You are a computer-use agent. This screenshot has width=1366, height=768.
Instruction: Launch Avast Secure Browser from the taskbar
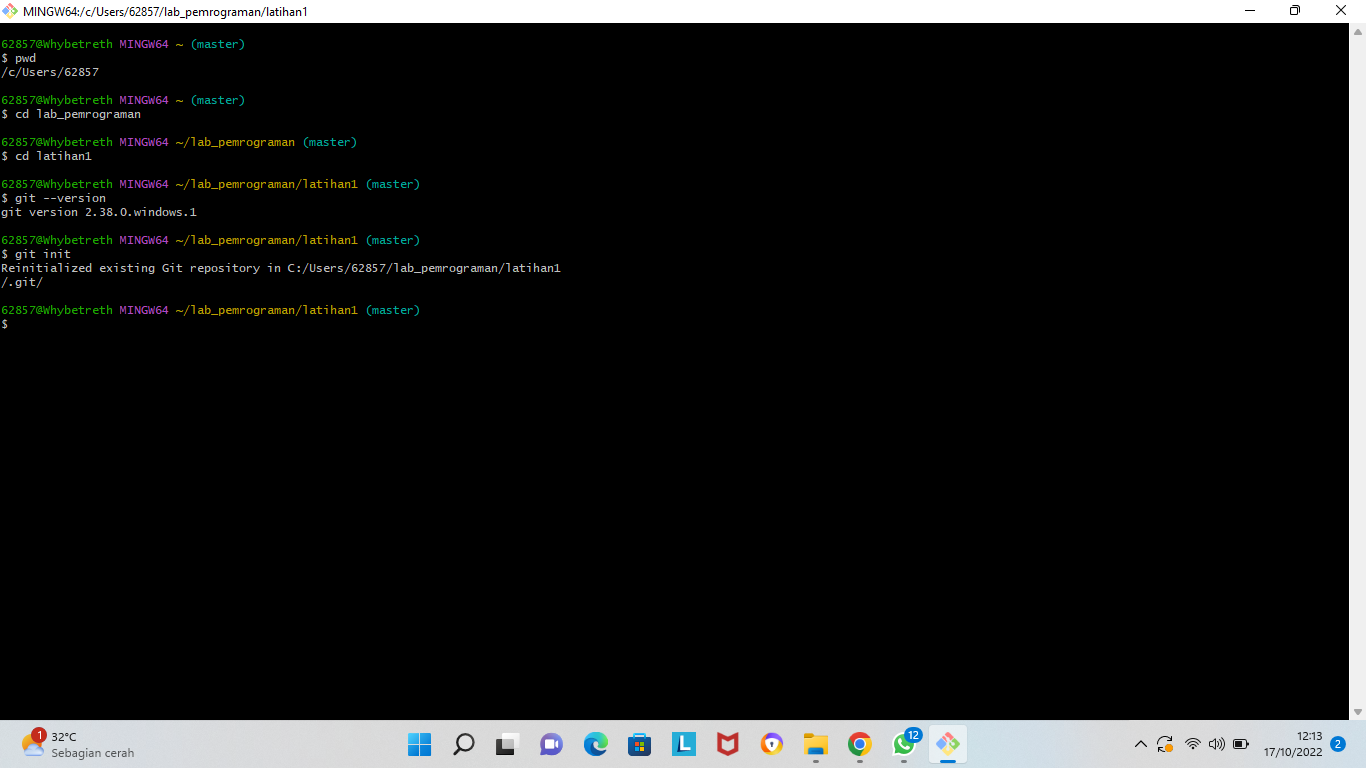coord(771,744)
